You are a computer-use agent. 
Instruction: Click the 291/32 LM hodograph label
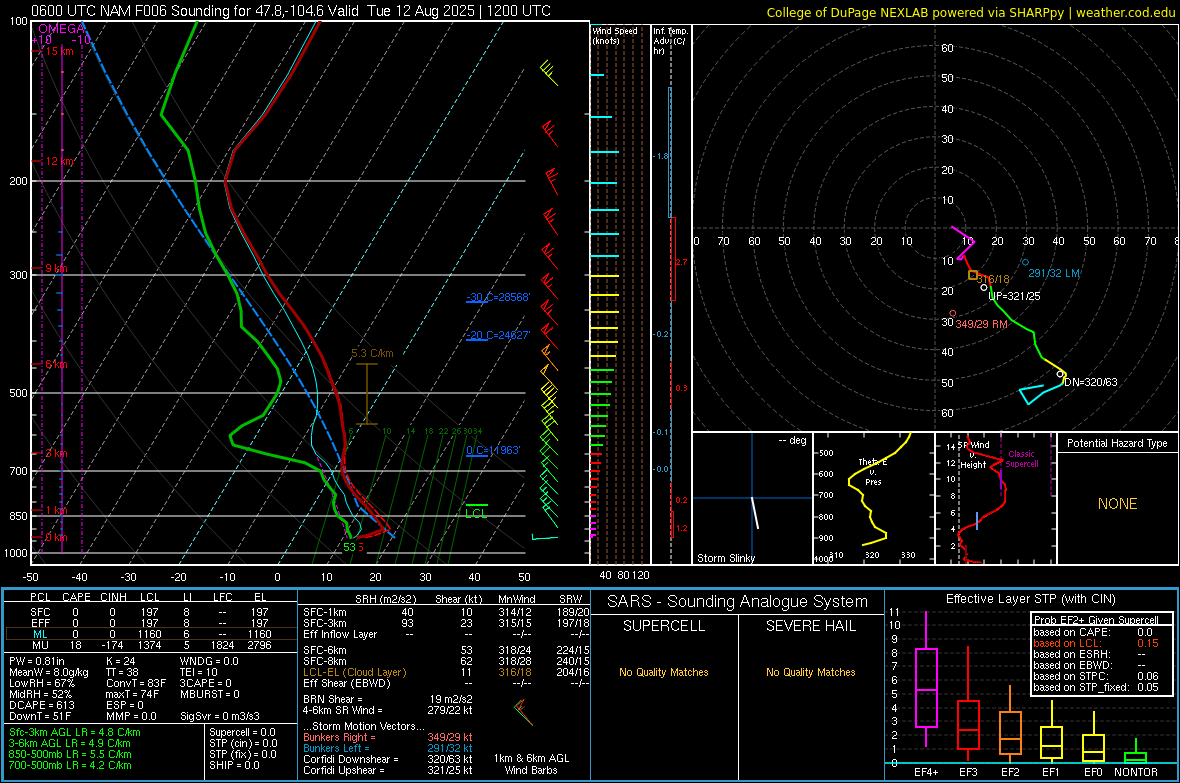[1054, 273]
